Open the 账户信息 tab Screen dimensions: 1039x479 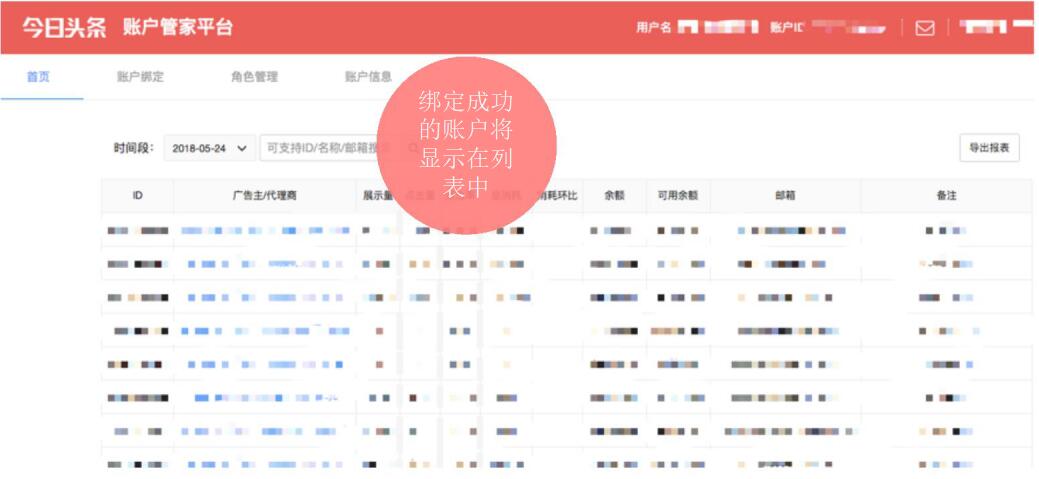[368, 77]
